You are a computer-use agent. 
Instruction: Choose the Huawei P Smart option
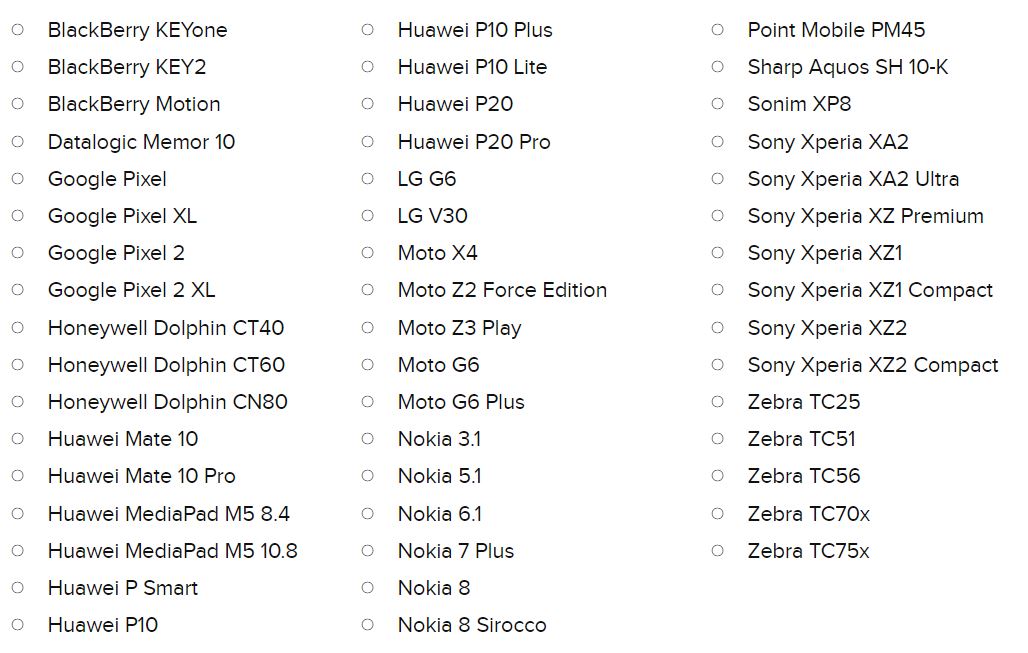click(18, 588)
